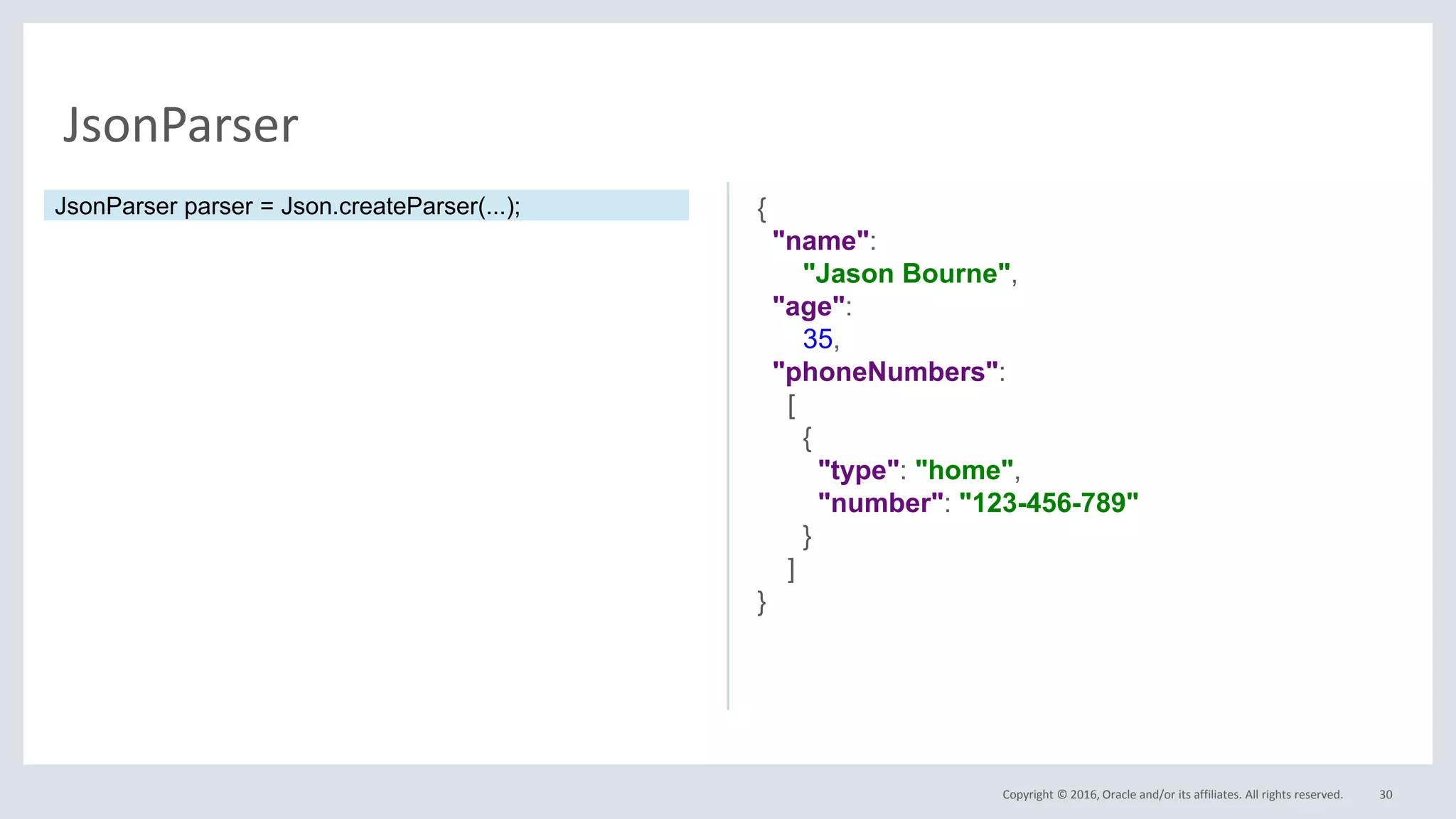Click the "123-456-789" phone value
This screenshot has width=1456, height=819.
click(1049, 503)
